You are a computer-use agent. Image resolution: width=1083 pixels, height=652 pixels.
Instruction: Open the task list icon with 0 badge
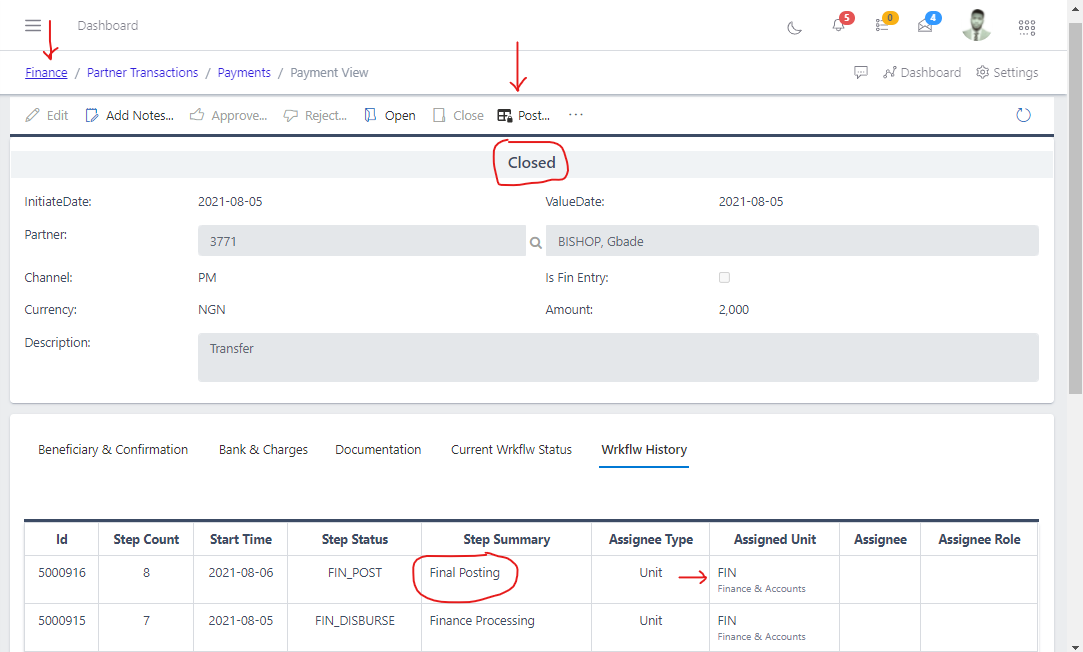point(882,26)
